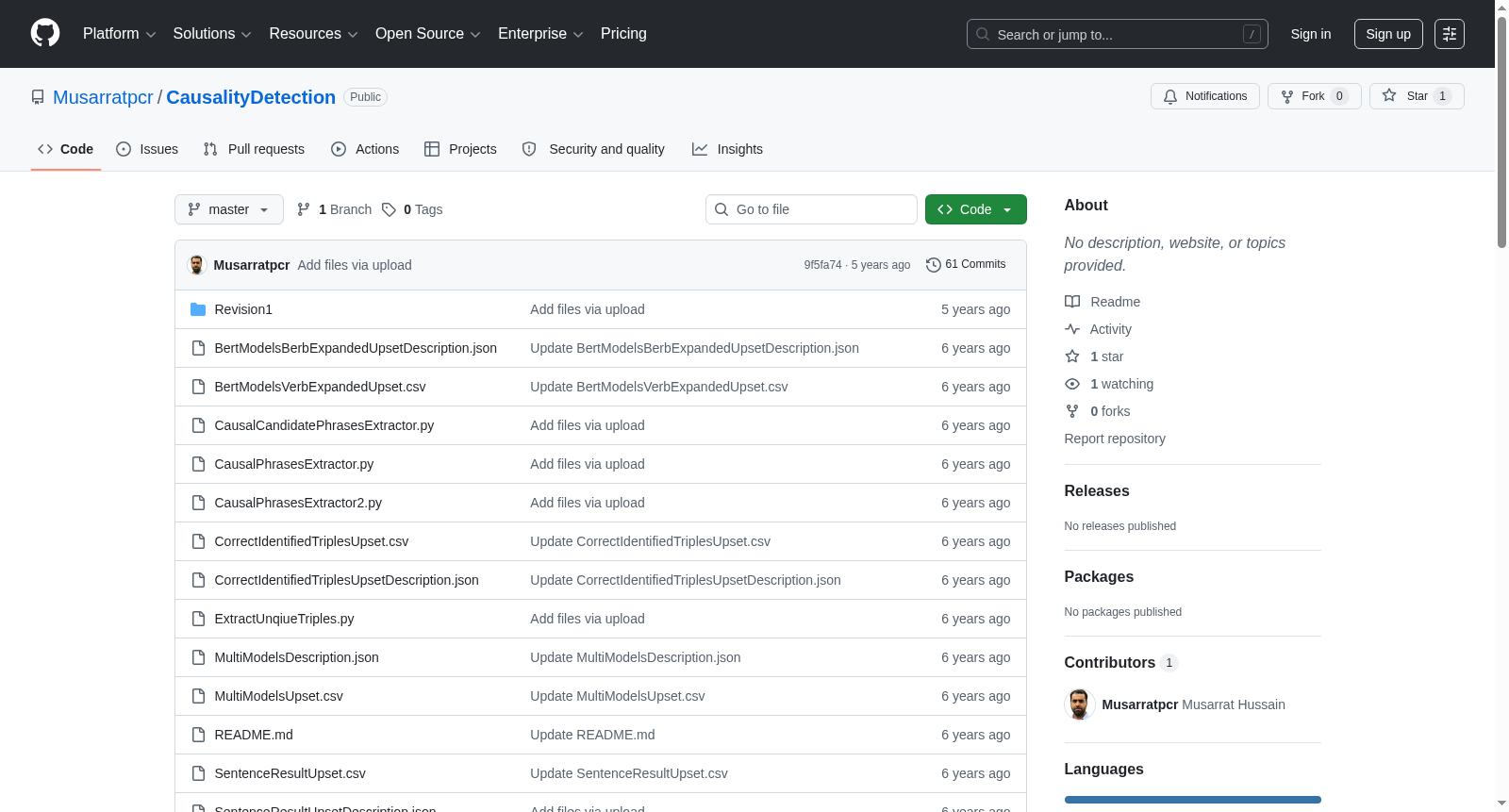Click the file icon for MultiModelsUpset.csv

pyautogui.click(x=198, y=696)
